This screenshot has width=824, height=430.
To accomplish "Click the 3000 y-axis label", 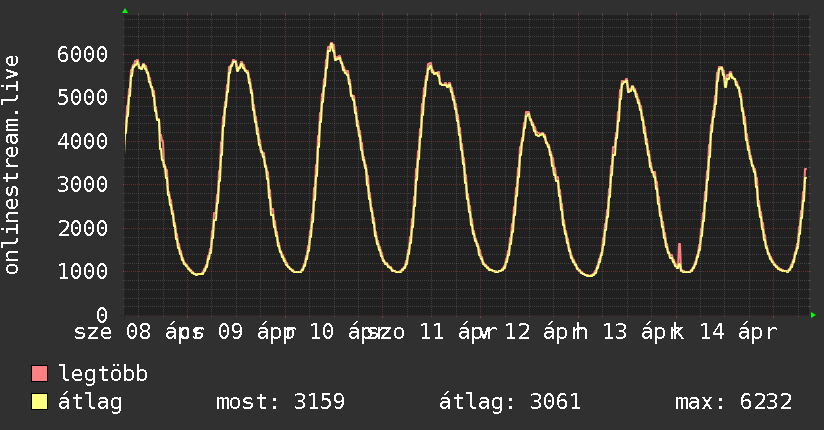I will (83, 185).
